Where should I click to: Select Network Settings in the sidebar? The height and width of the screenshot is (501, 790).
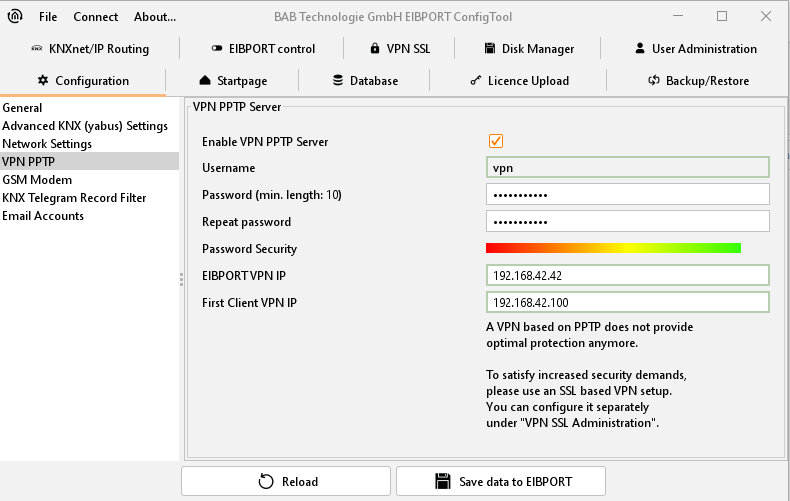click(47, 143)
